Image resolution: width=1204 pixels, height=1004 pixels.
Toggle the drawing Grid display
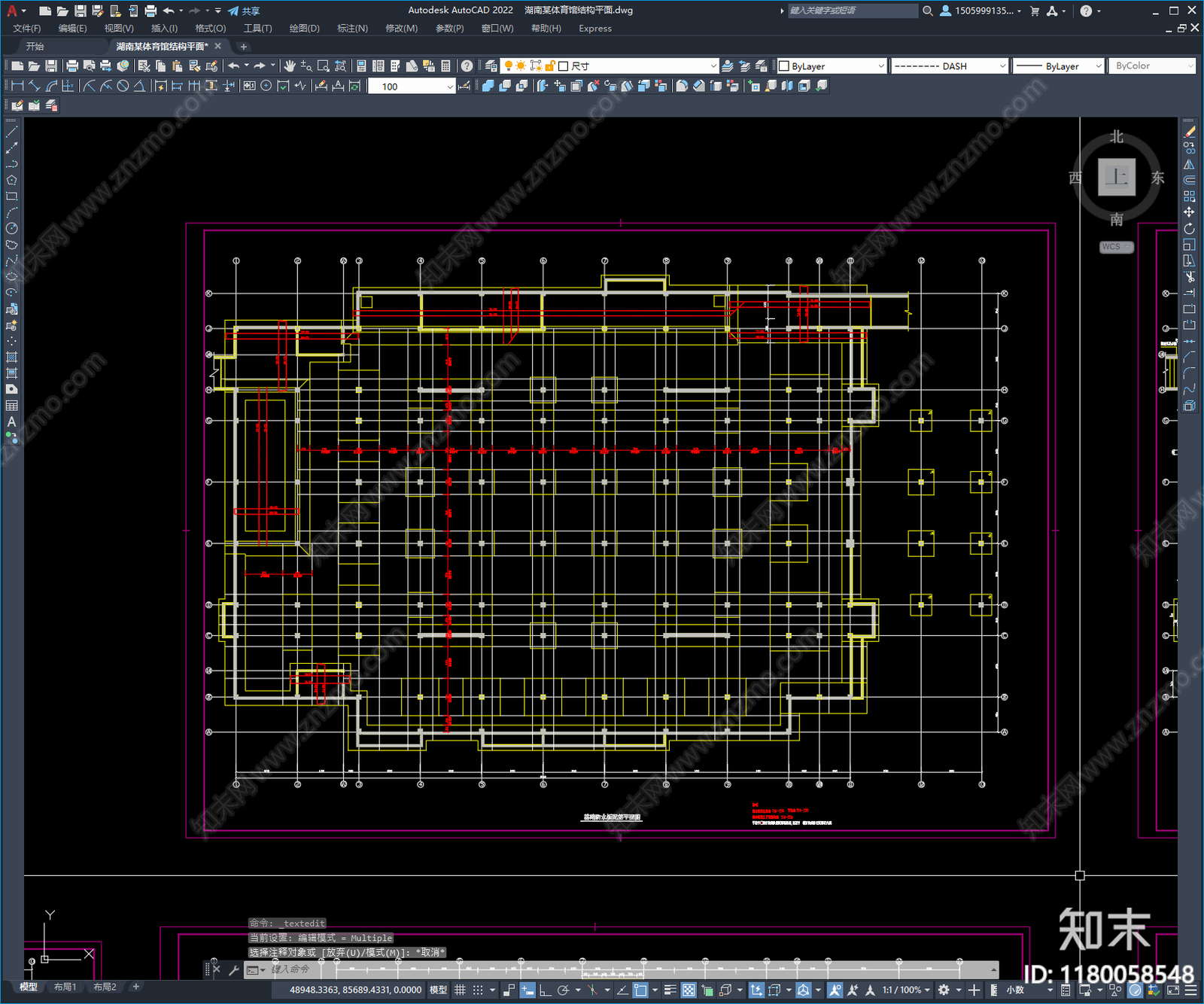click(x=460, y=990)
